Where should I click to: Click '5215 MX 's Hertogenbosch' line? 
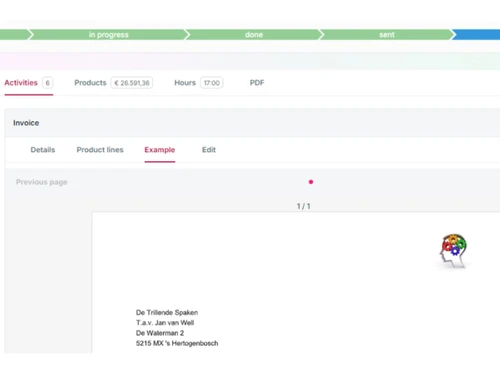click(x=177, y=343)
